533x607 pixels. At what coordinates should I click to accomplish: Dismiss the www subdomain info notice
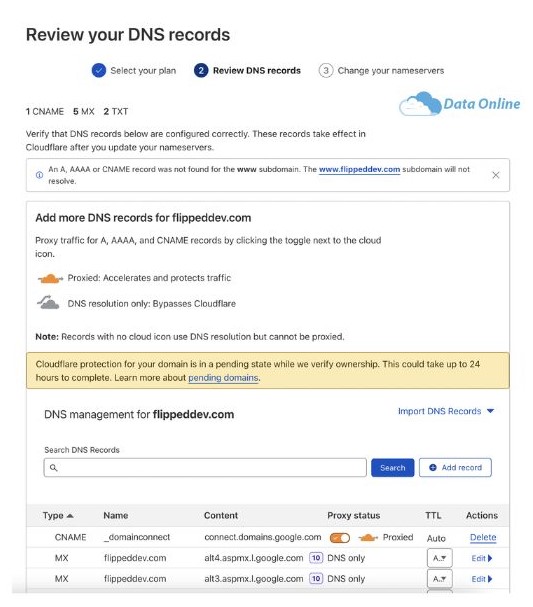(x=495, y=175)
